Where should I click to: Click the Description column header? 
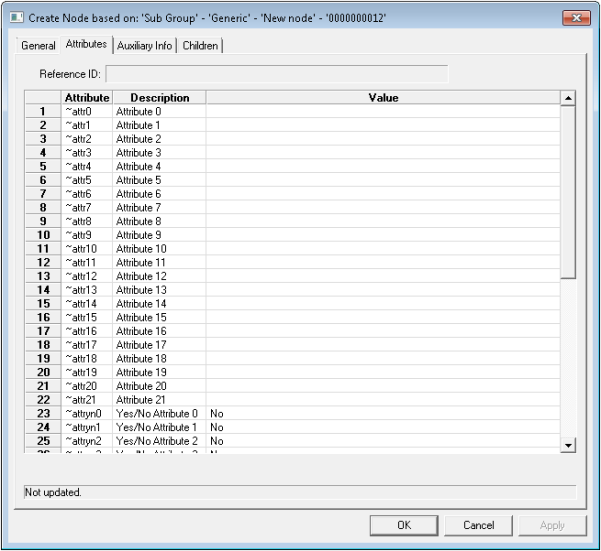pos(159,98)
